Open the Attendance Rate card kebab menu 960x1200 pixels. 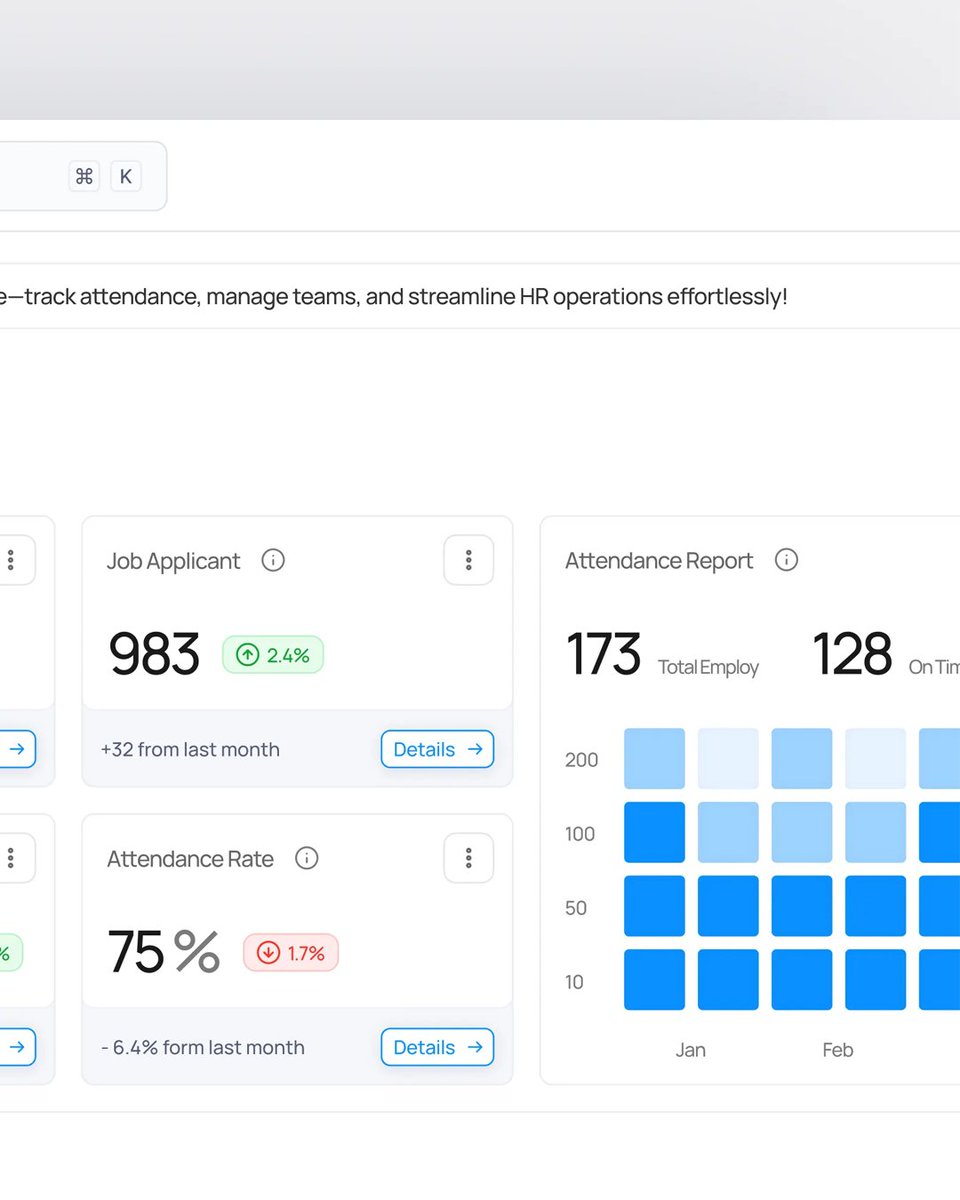tap(468, 858)
